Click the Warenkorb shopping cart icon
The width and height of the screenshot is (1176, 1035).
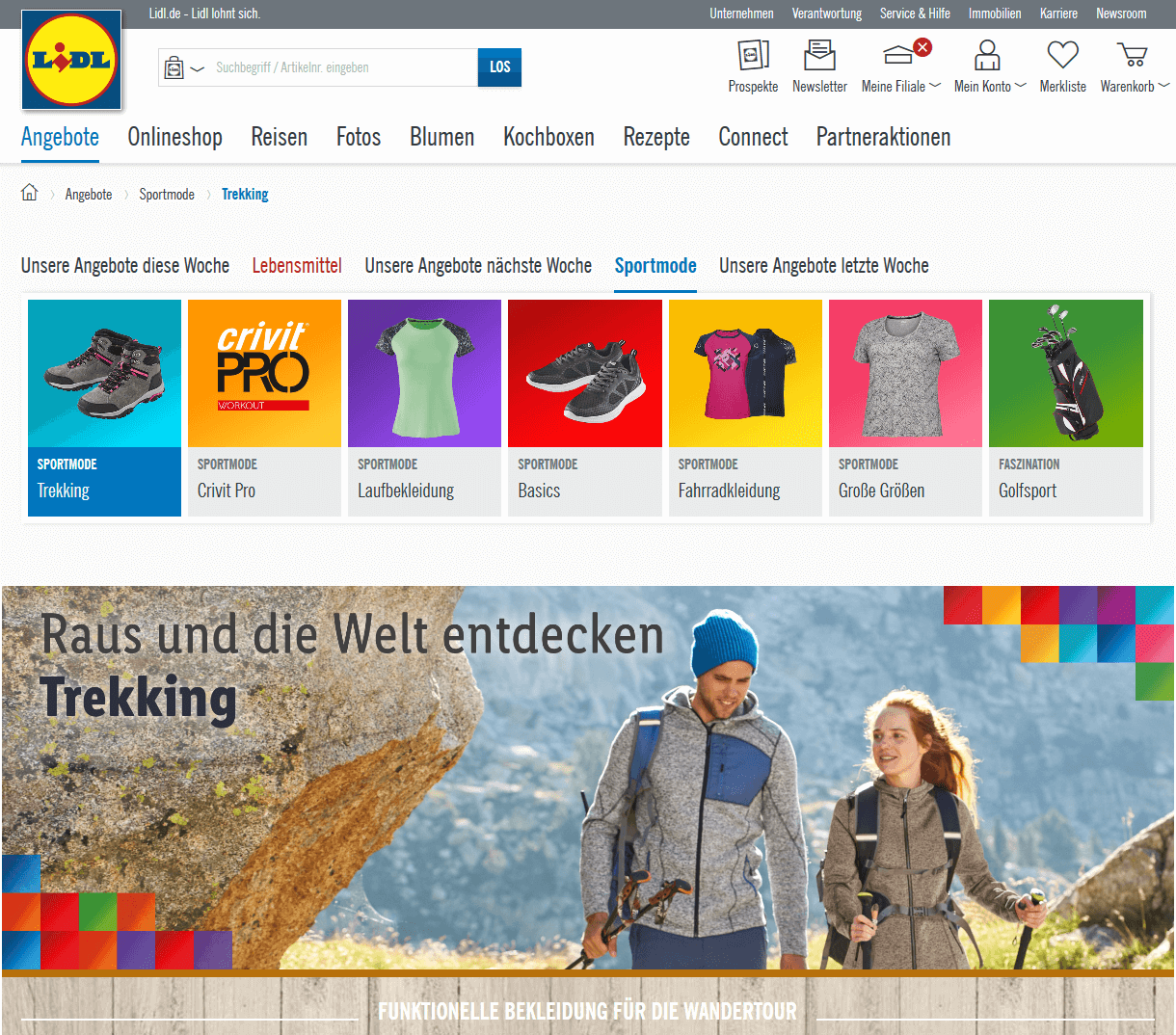point(1131,55)
